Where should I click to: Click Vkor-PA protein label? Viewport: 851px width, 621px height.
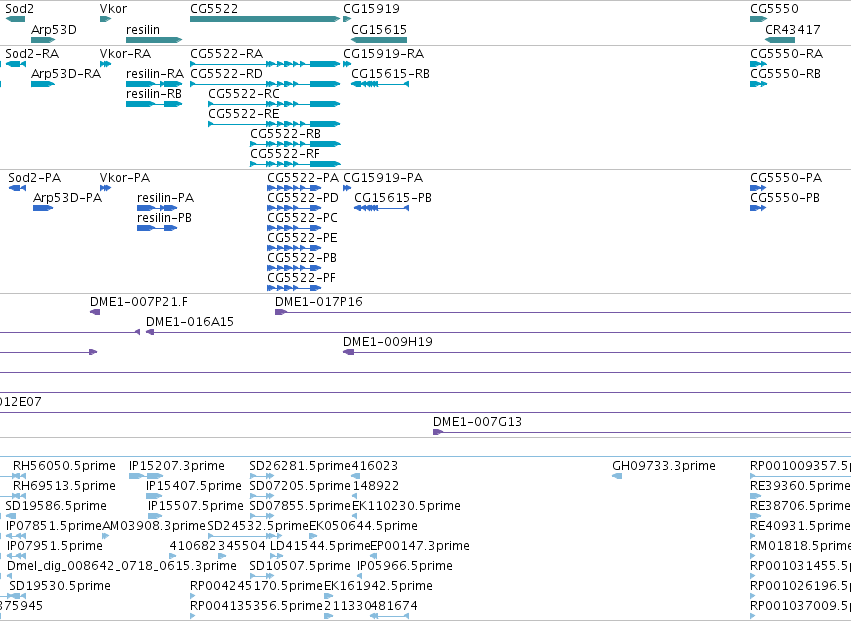point(125,178)
